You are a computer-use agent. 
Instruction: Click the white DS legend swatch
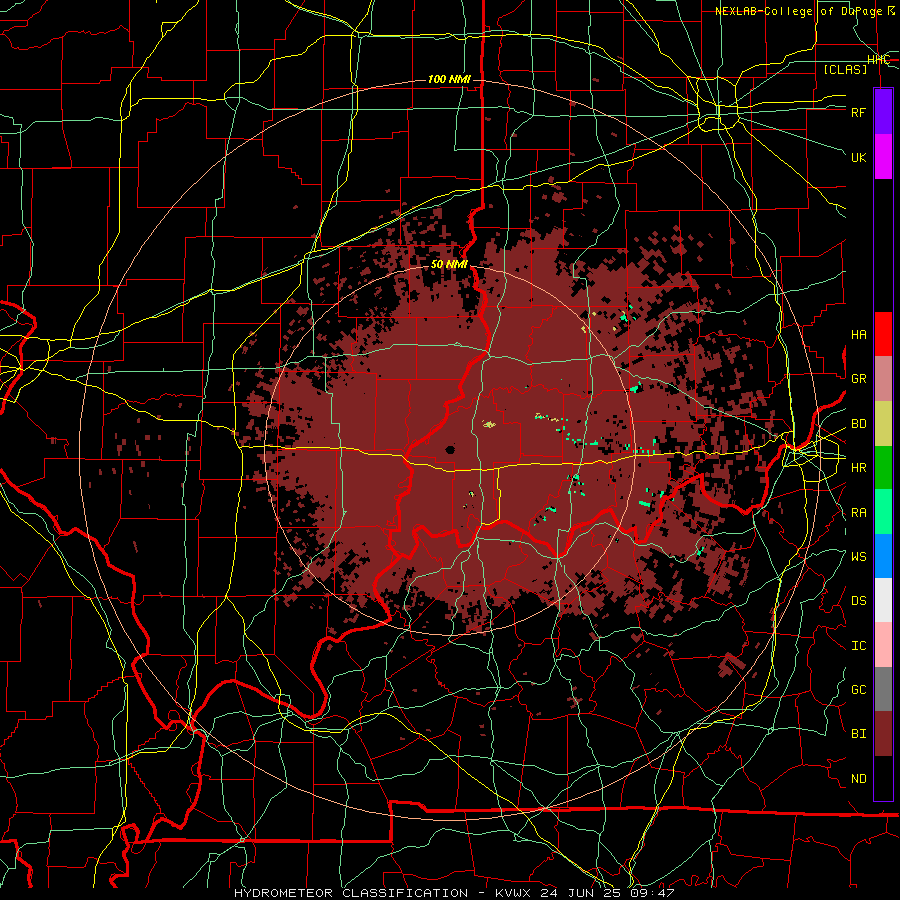click(x=883, y=600)
